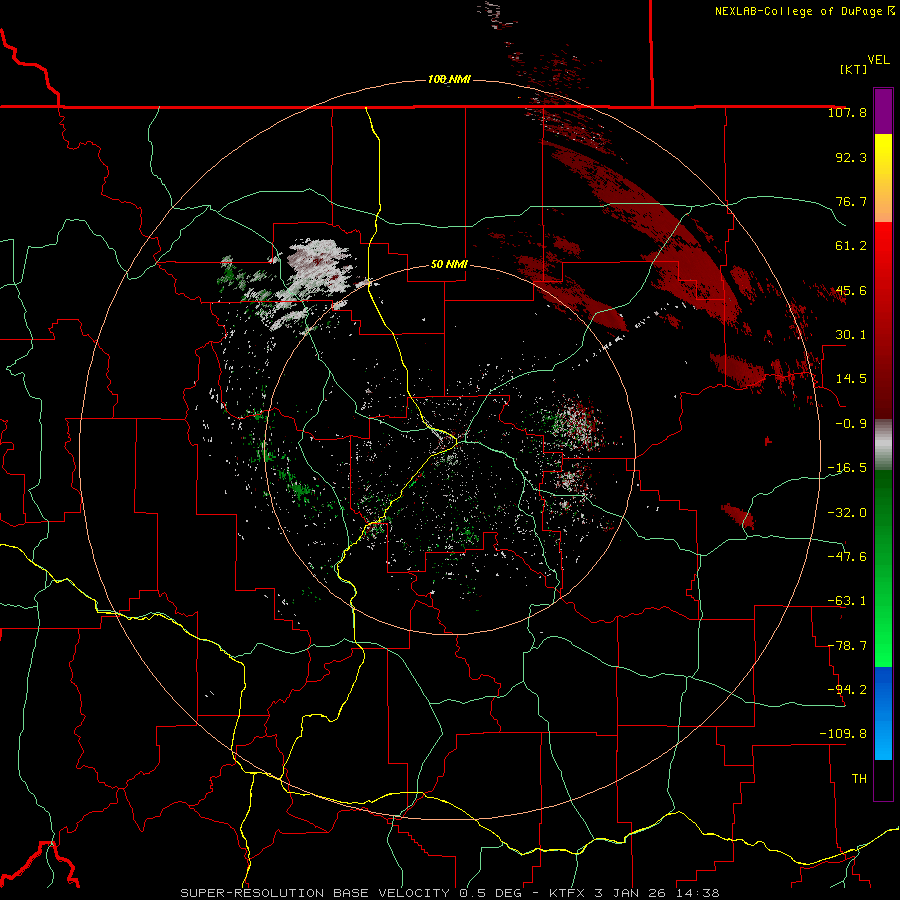The width and height of the screenshot is (900, 900).
Task: Click the -32.0 velocity scale value
Action: 847,513
